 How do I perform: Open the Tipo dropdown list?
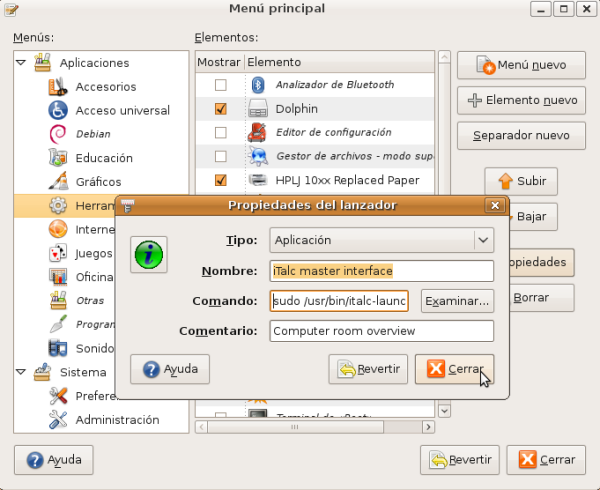click(484, 240)
